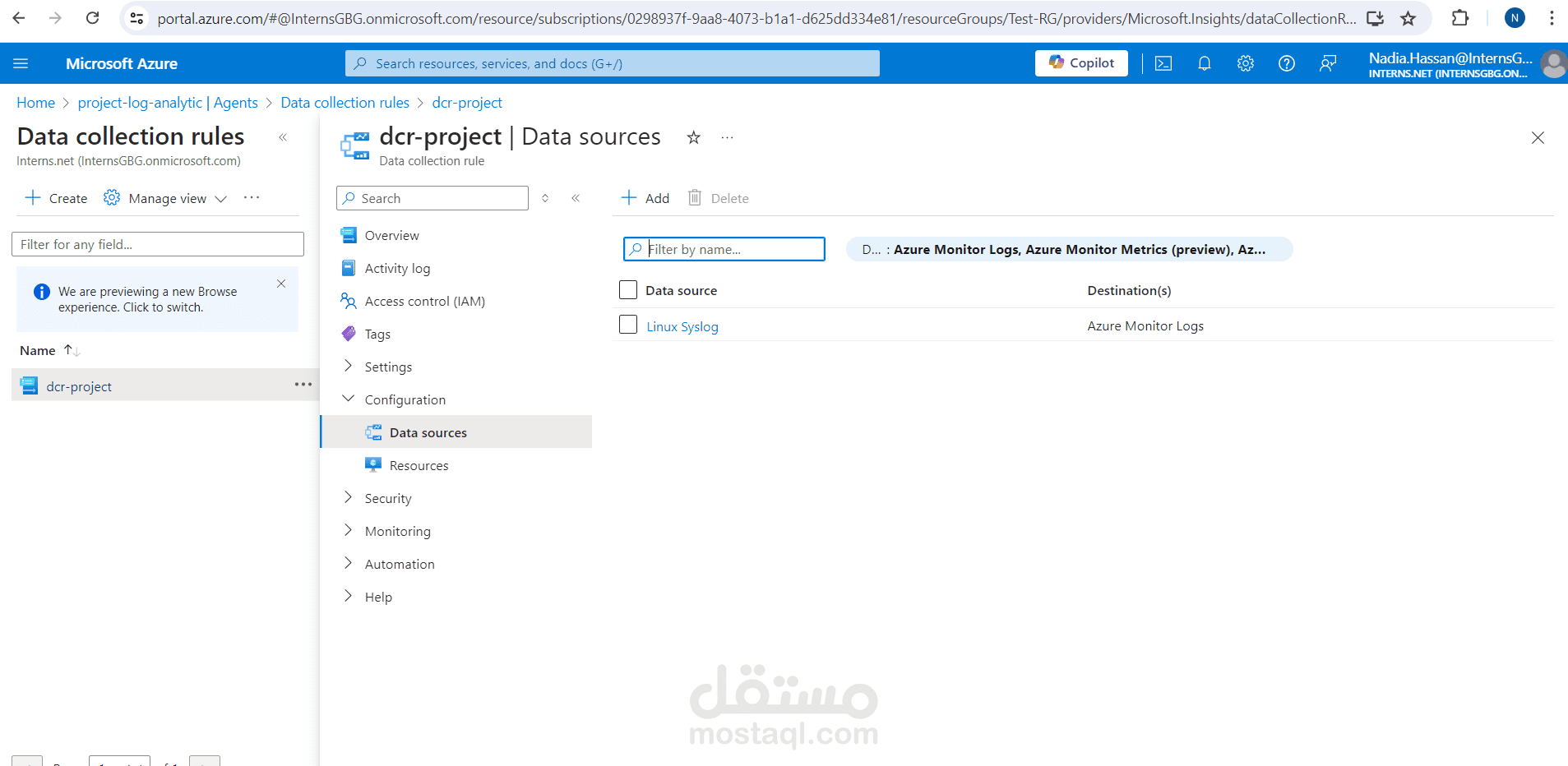Open the site information icon in address bar
1568x766 pixels.
(137, 18)
